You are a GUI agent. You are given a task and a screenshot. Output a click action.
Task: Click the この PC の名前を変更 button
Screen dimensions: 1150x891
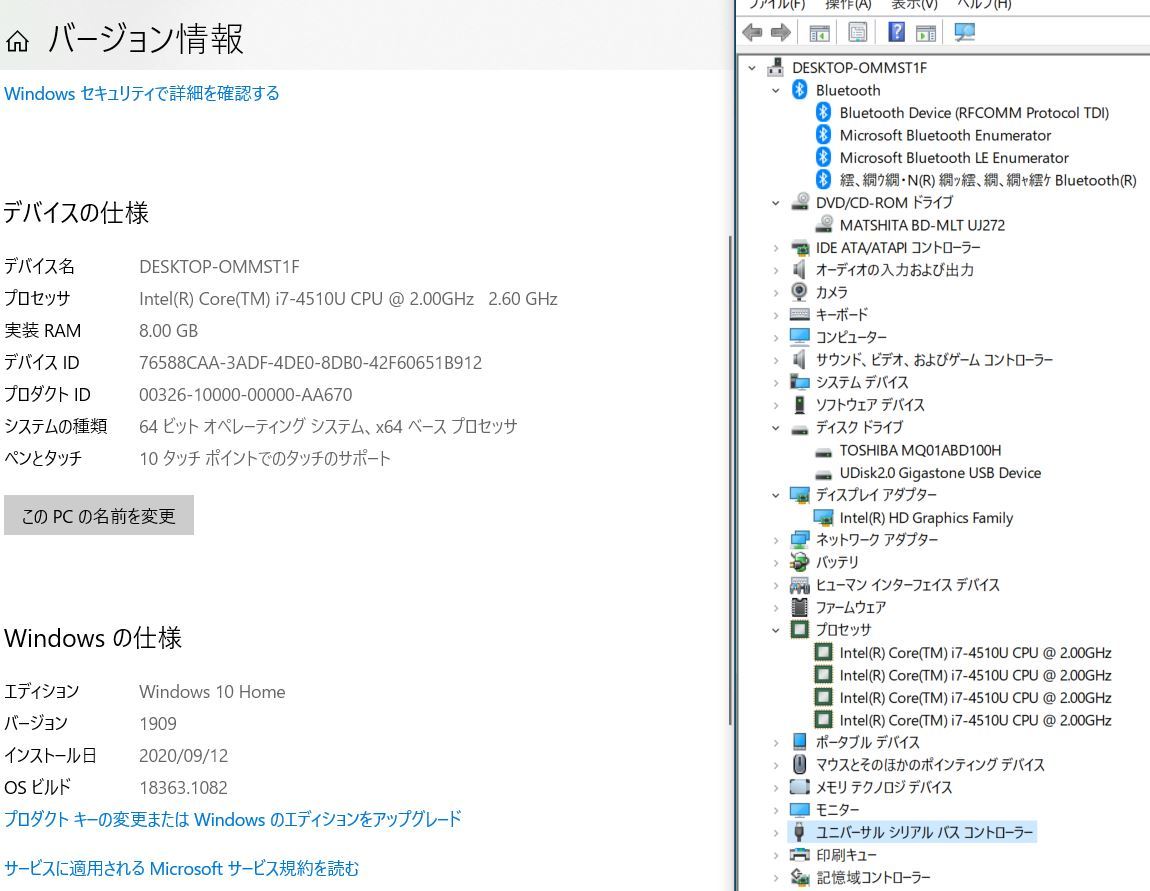tap(99, 516)
